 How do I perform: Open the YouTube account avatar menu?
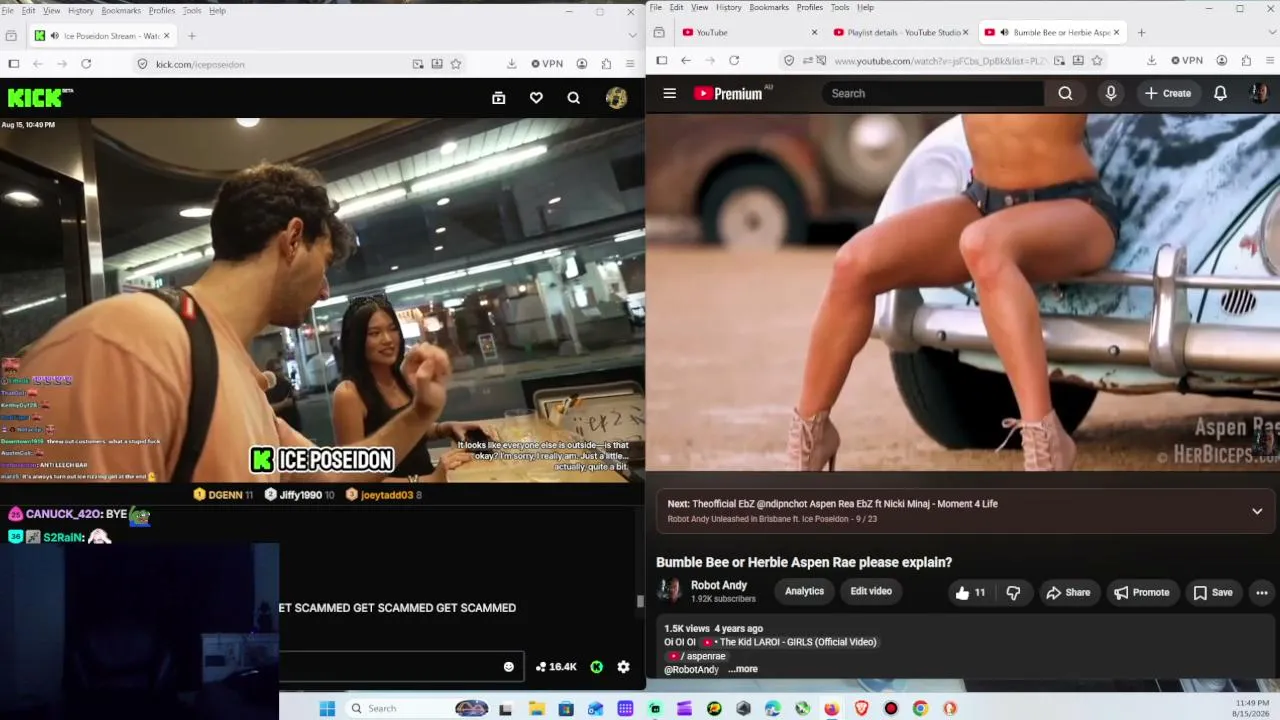click(1259, 93)
